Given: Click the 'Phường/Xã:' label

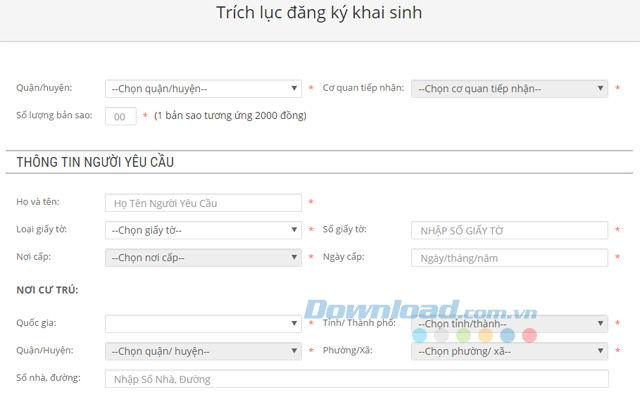Looking at the screenshot, I should (x=347, y=350).
